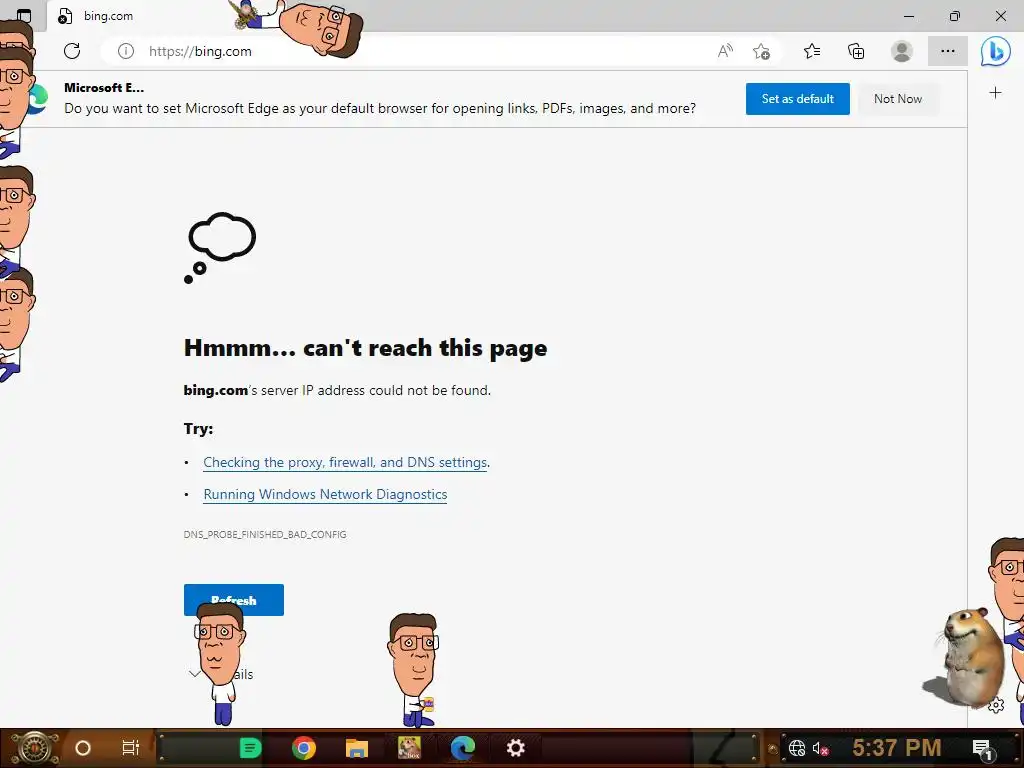1024x768 pixels.
Task: Click the sidebar customize gear icon
Action: [996, 705]
